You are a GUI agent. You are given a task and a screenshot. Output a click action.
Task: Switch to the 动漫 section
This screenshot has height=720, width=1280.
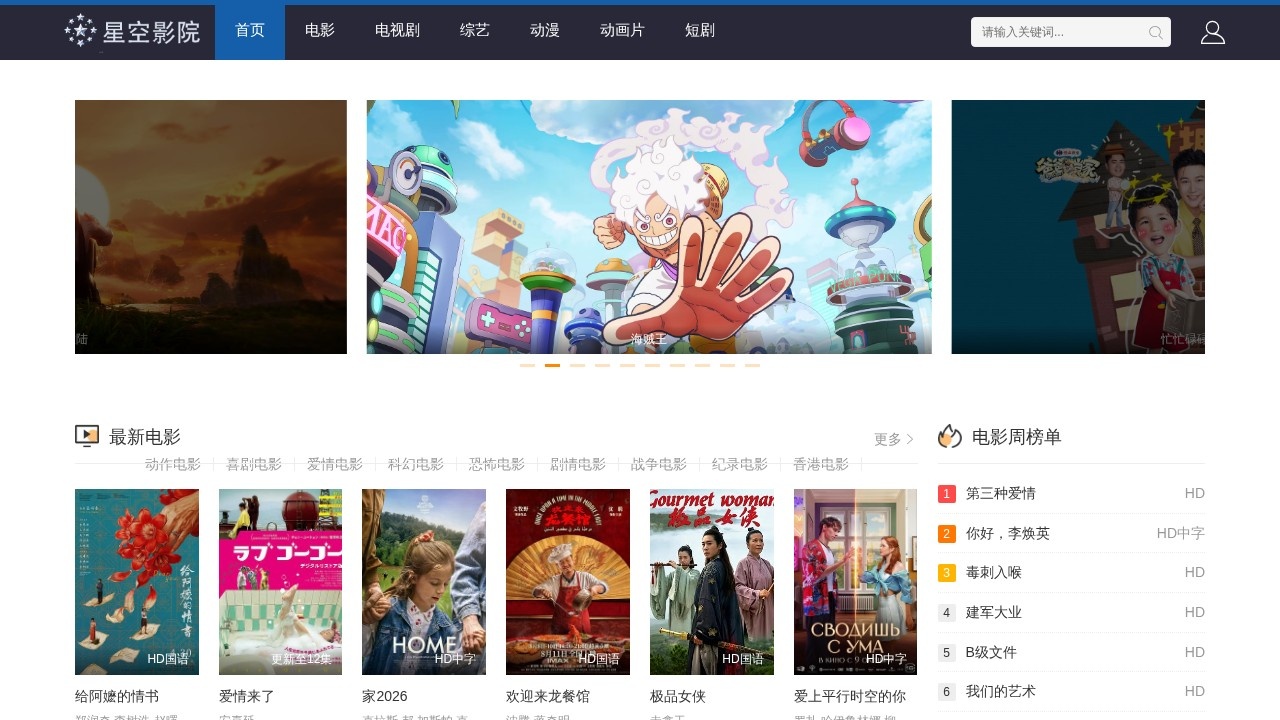545,32
